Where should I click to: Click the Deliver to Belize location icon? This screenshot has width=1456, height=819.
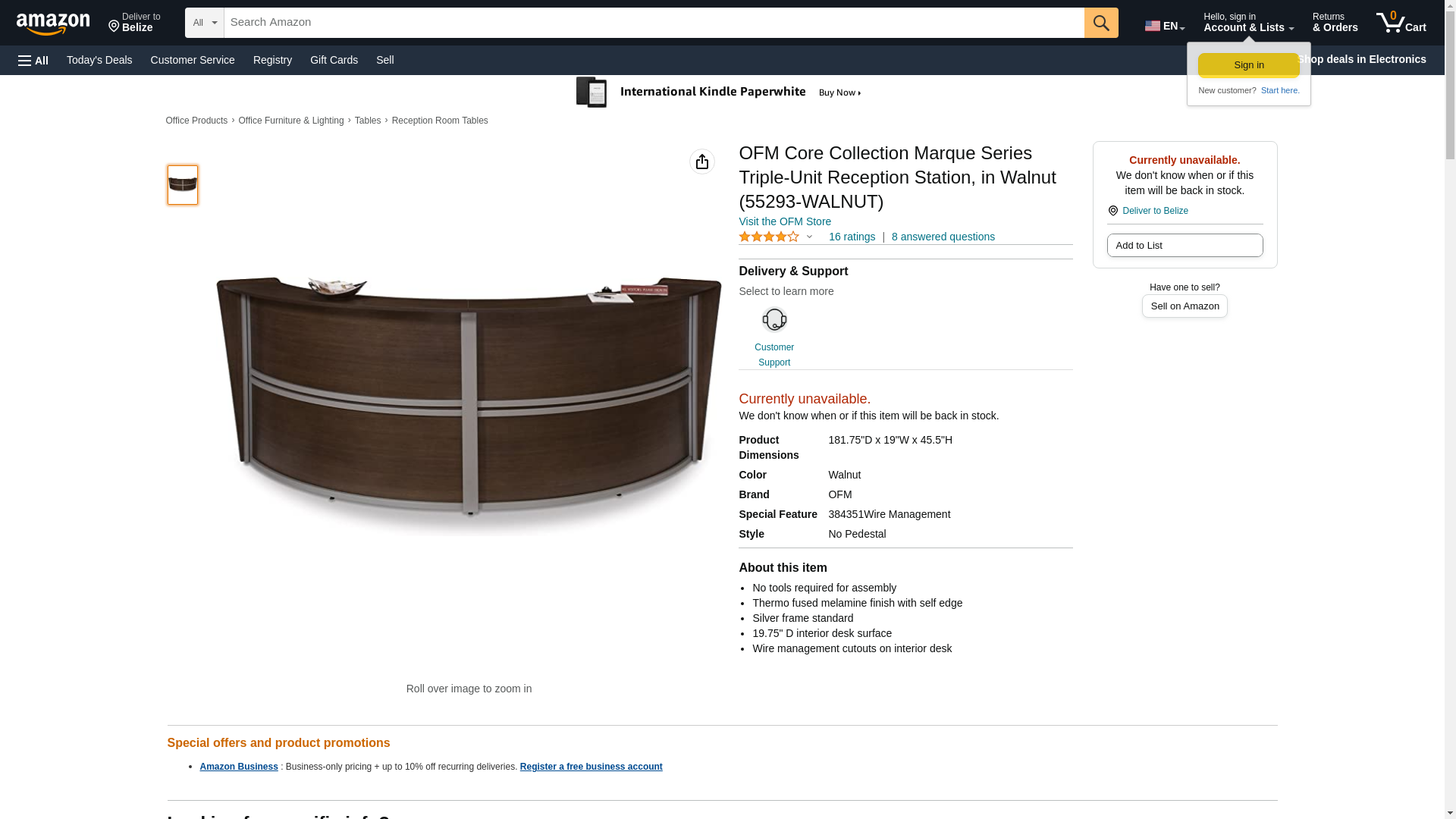coord(1112,211)
